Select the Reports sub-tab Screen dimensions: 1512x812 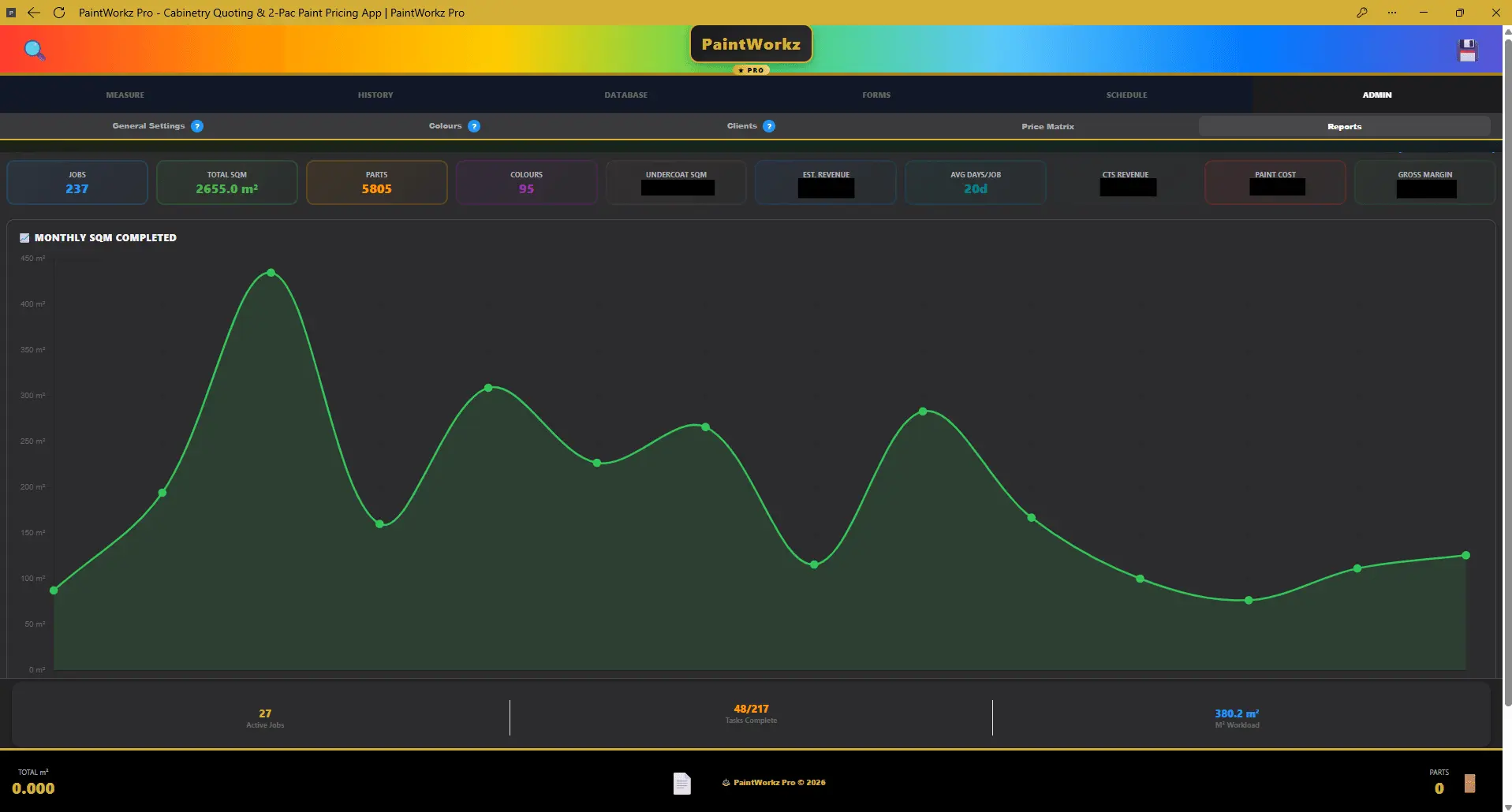[x=1344, y=126]
